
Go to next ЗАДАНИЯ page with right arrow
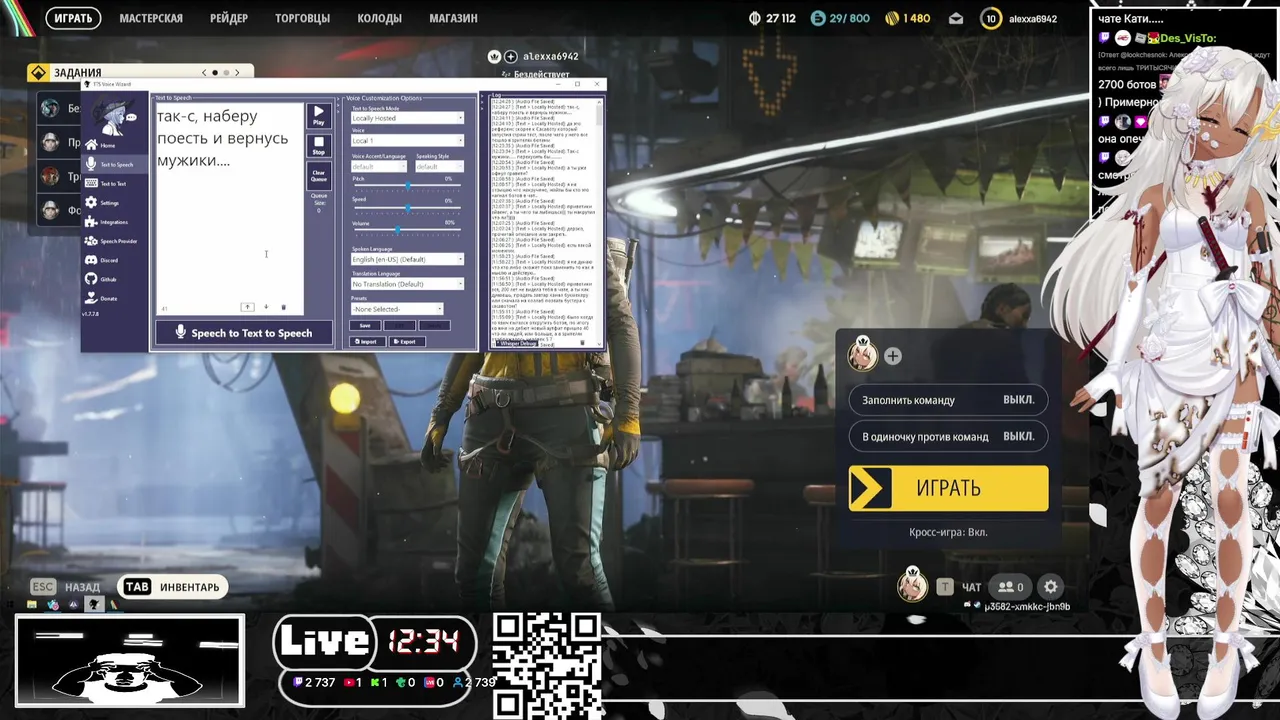tap(237, 72)
